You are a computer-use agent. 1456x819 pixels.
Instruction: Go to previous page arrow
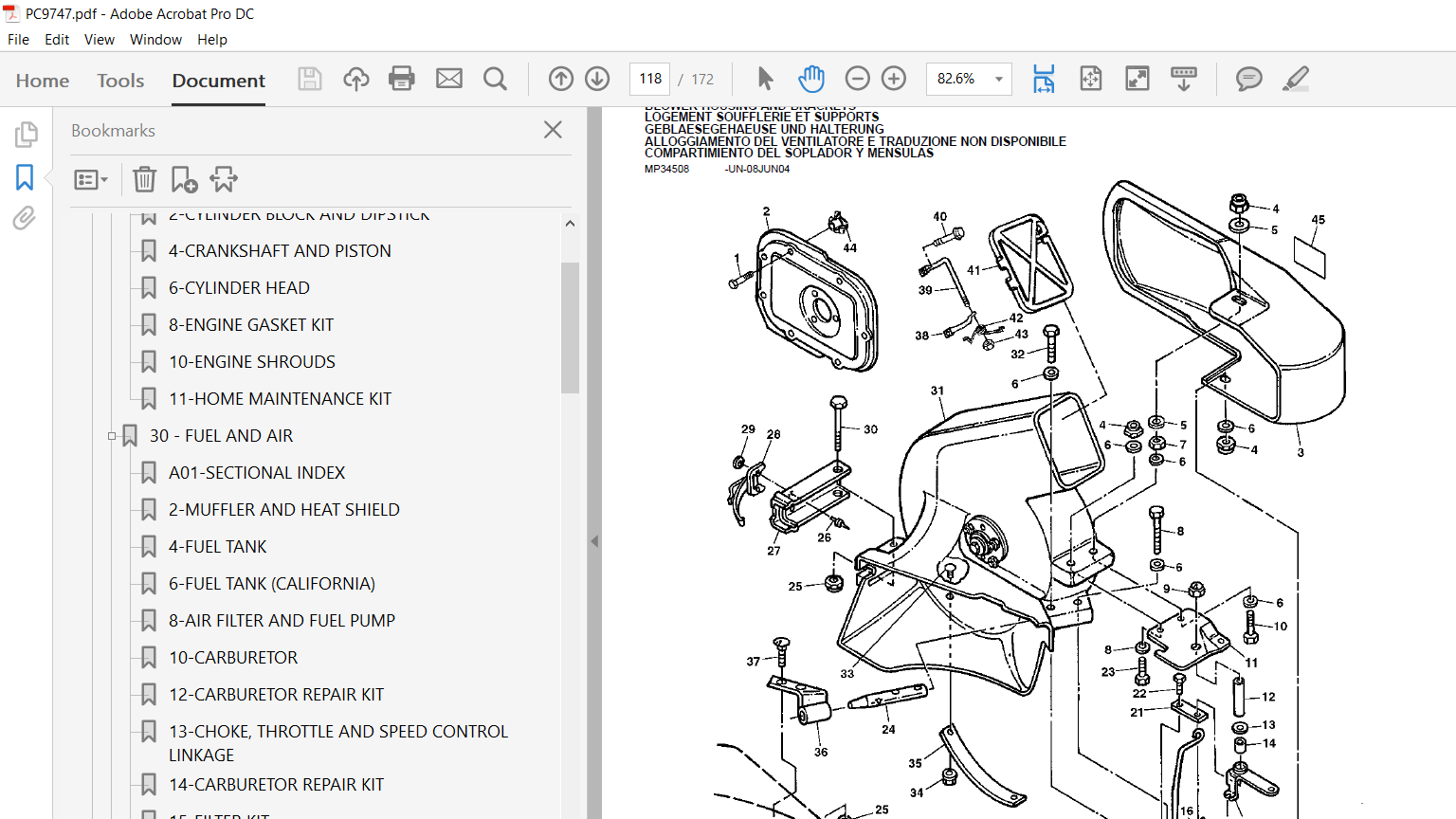[561, 79]
